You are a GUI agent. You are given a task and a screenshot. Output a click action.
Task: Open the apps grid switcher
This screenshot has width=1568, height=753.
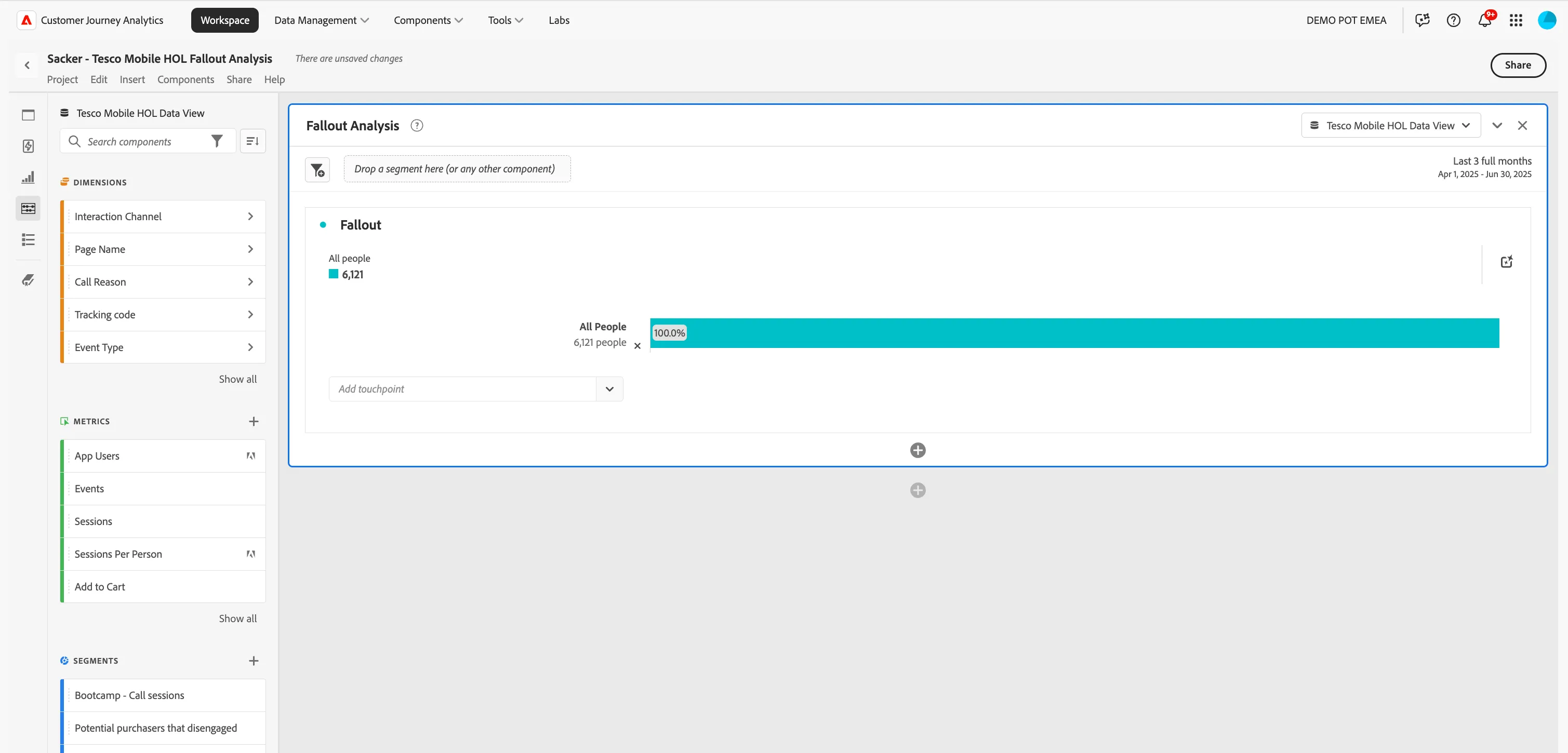[1516, 20]
